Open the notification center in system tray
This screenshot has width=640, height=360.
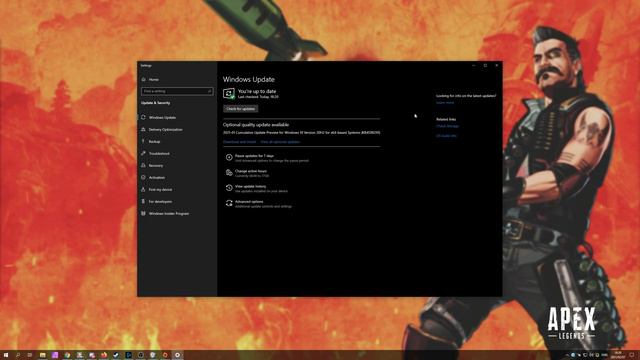[x=631, y=355]
